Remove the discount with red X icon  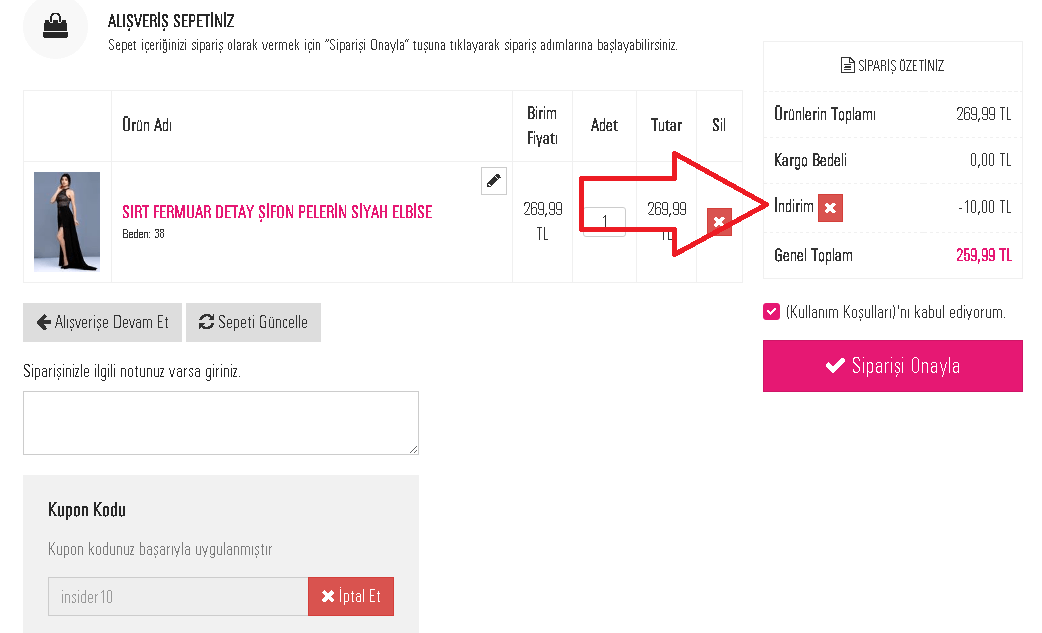(830, 208)
